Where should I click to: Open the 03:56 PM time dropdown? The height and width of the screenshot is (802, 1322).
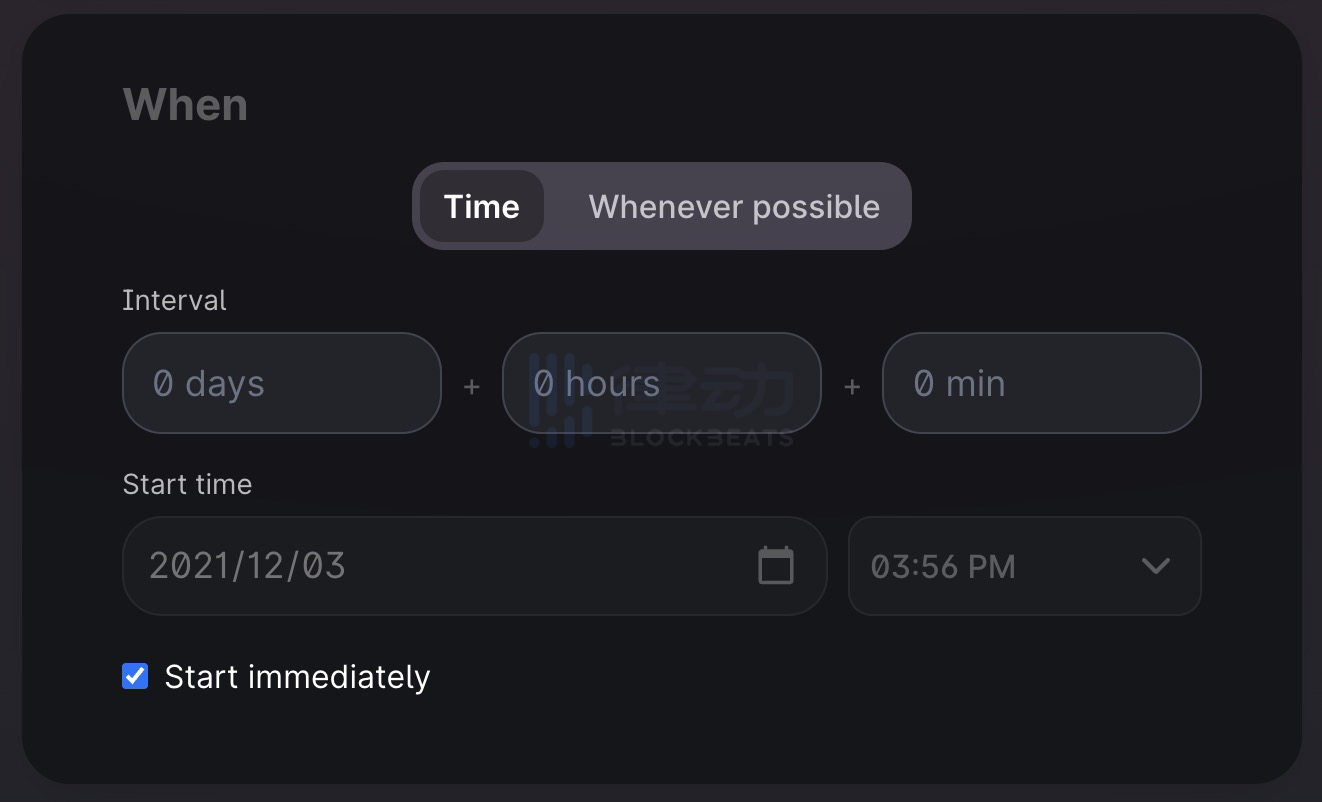tap(1024, 566)
